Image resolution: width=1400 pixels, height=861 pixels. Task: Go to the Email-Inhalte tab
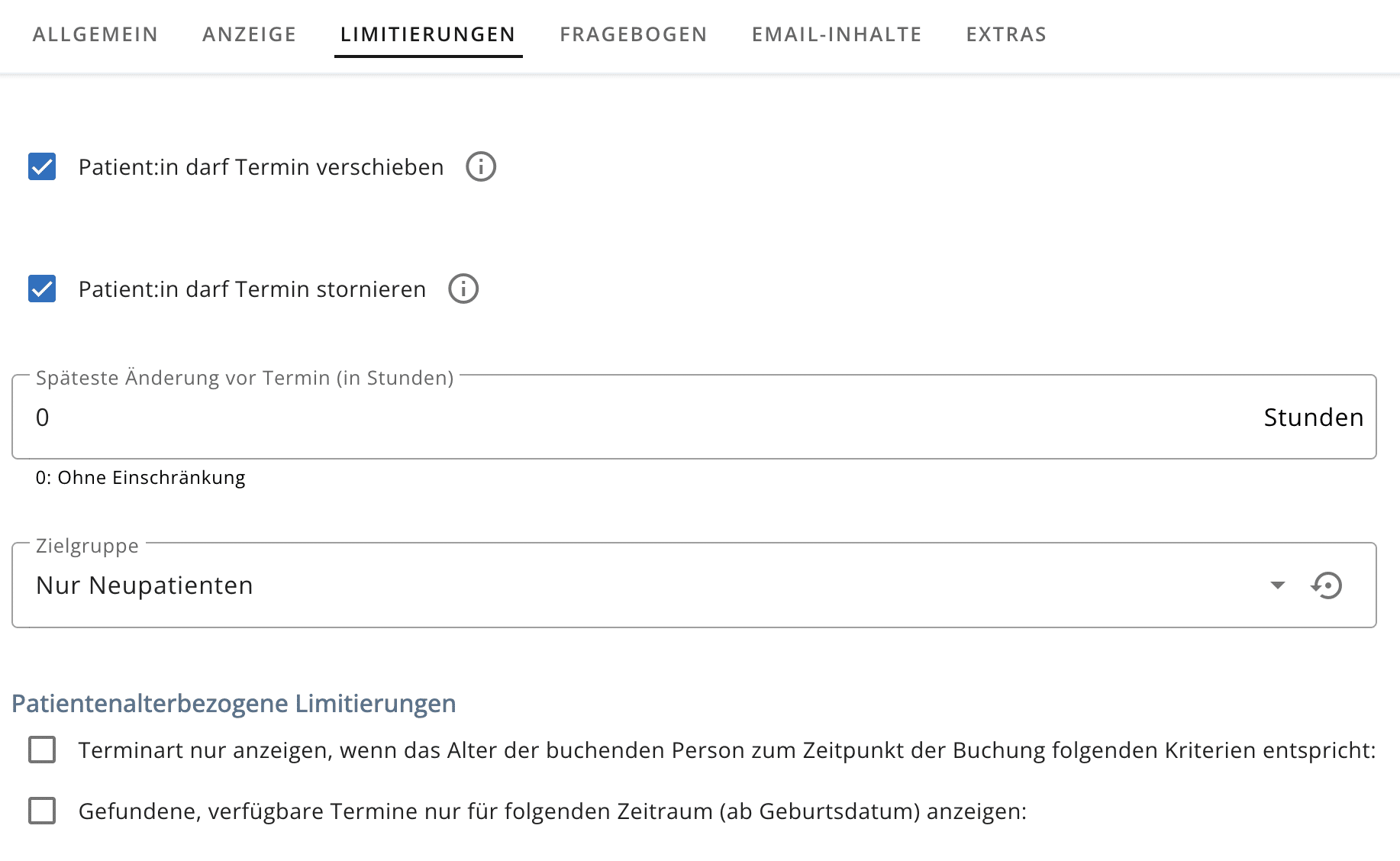(837, 34)
